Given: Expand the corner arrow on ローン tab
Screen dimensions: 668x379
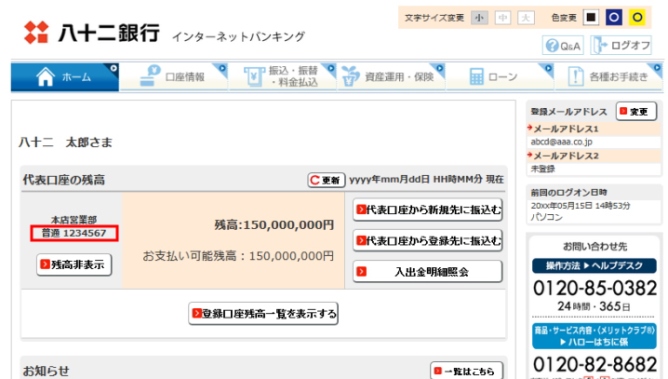Looking at the screenshot, I should tap(548, 69).
